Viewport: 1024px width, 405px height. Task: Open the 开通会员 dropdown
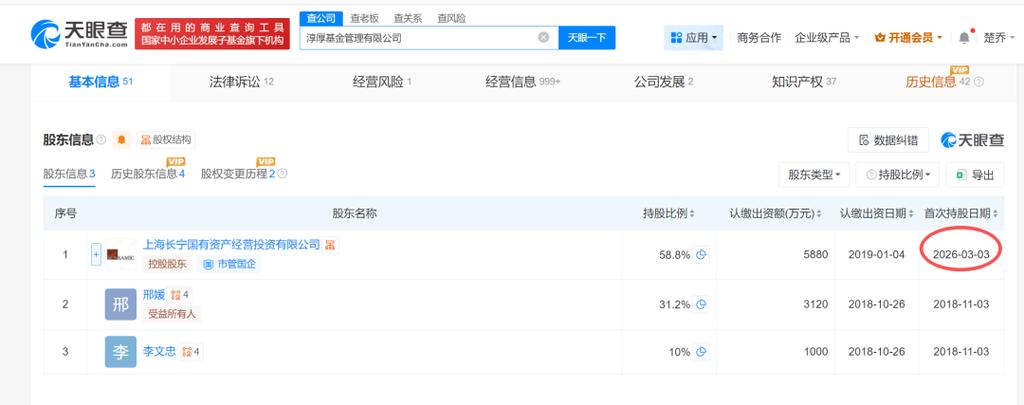[908, 38]
